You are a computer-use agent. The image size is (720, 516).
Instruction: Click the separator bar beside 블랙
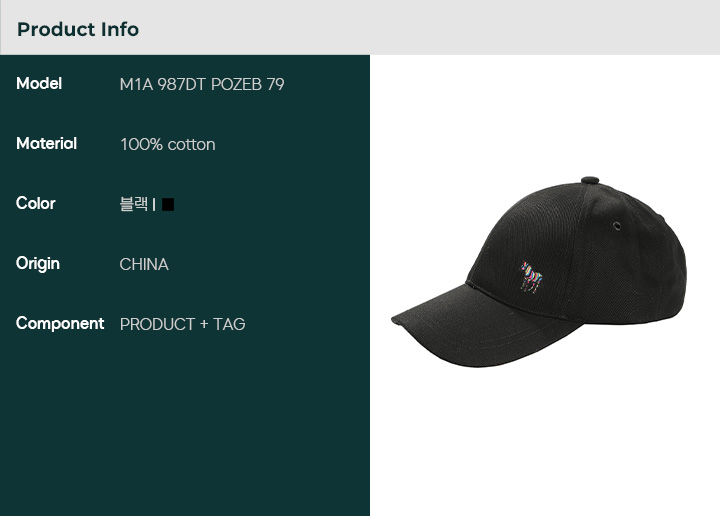154,205
